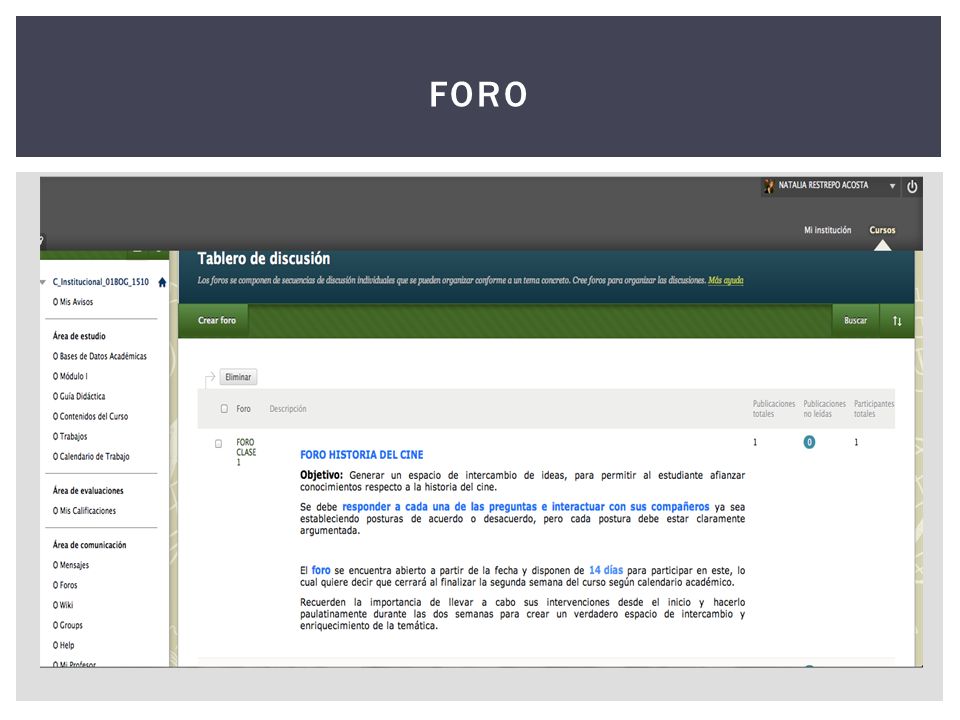The height and width of the screenshot is (720, 960).
Task: Open the FORO CLASE 1 forum link
Action: click(246, 452)
